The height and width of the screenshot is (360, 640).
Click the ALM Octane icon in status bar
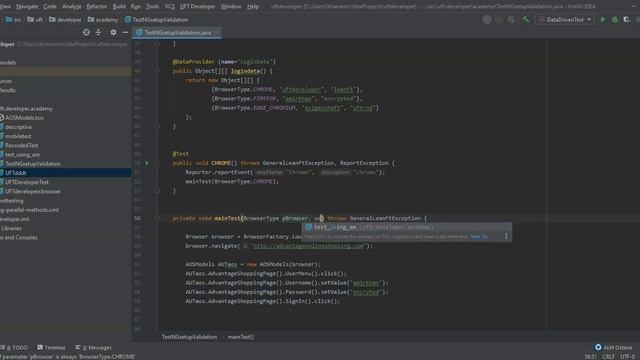[x=598, y=347]
